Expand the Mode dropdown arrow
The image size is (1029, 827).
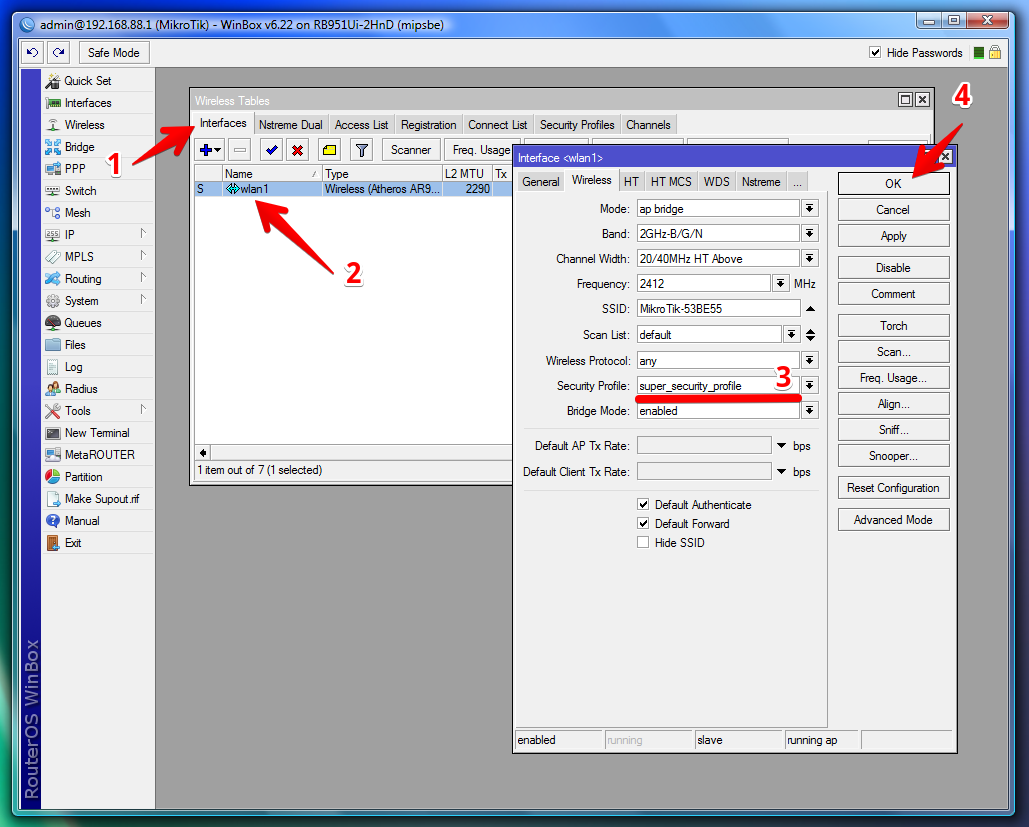click(810, 209)
